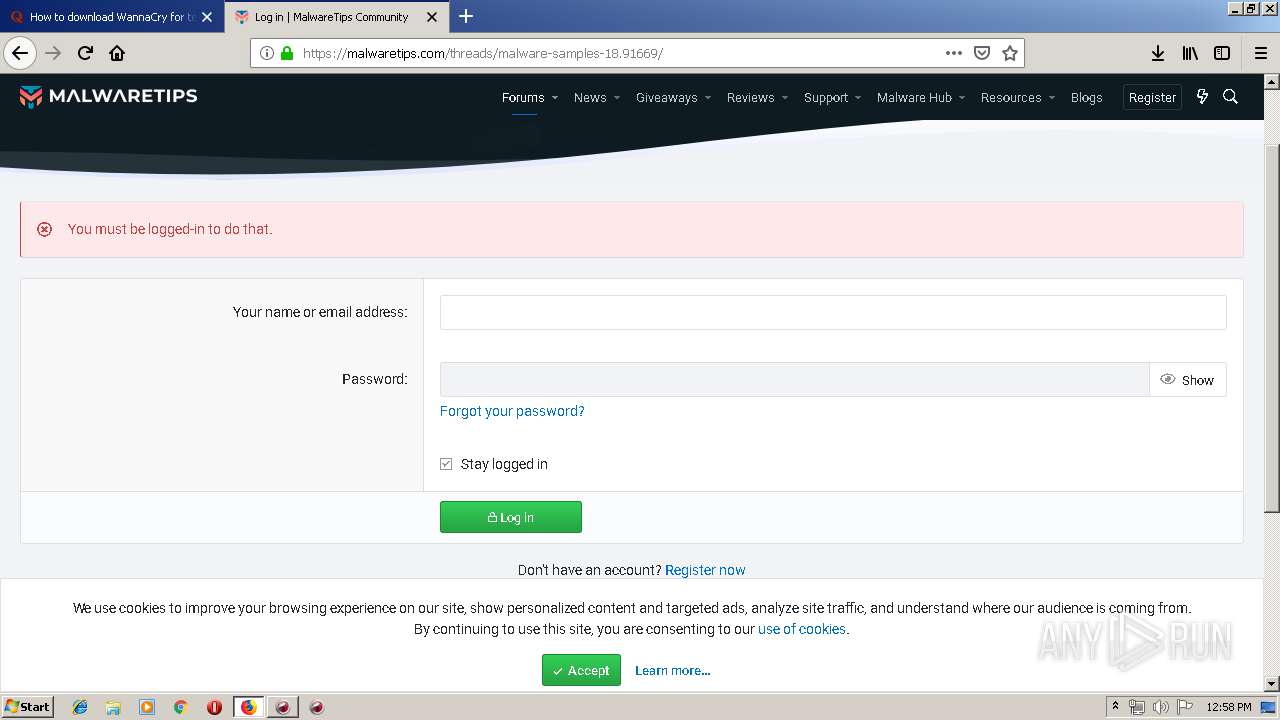The image size is (1280, 720).
Task: Expand the Support dropdown arrow
Action: (858, 98)
